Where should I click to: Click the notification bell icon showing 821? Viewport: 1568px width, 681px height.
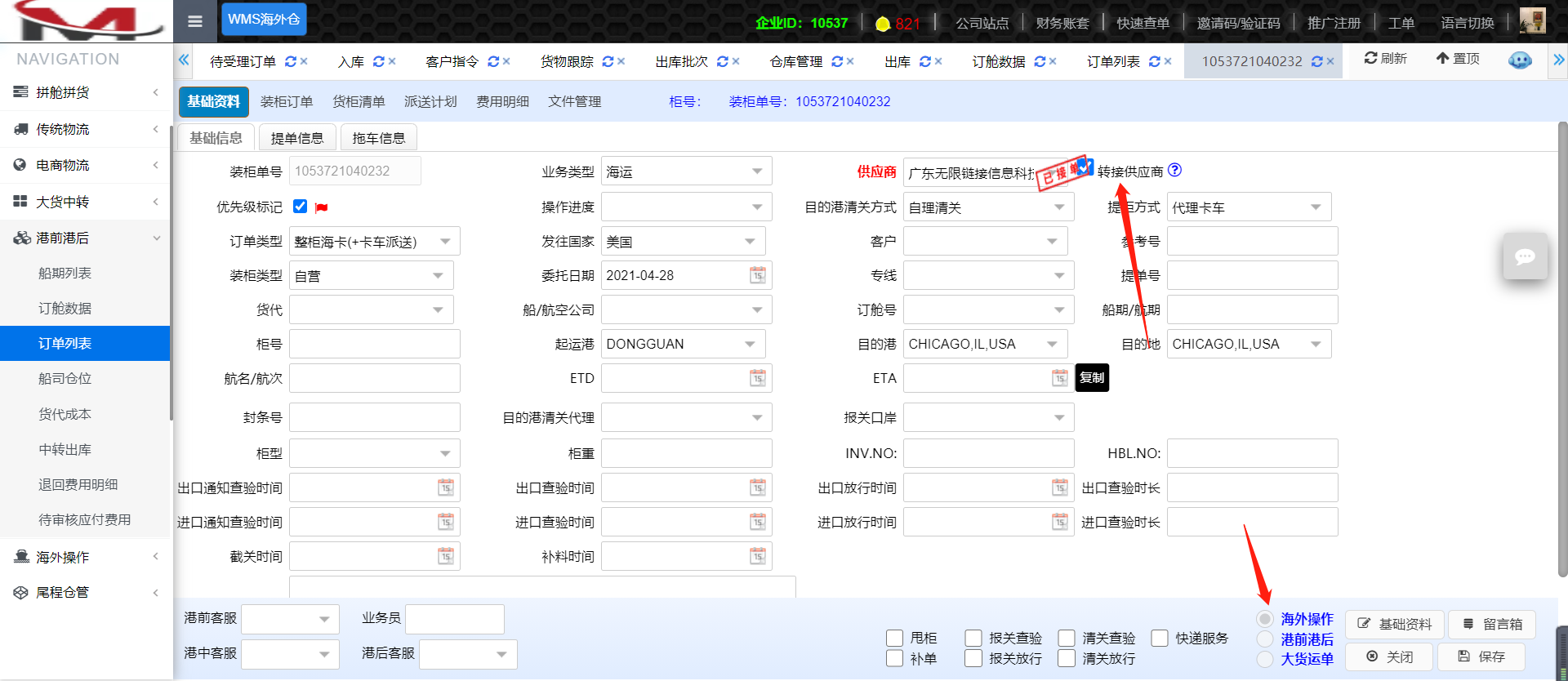pyautogui.click(x=883, y=24)
